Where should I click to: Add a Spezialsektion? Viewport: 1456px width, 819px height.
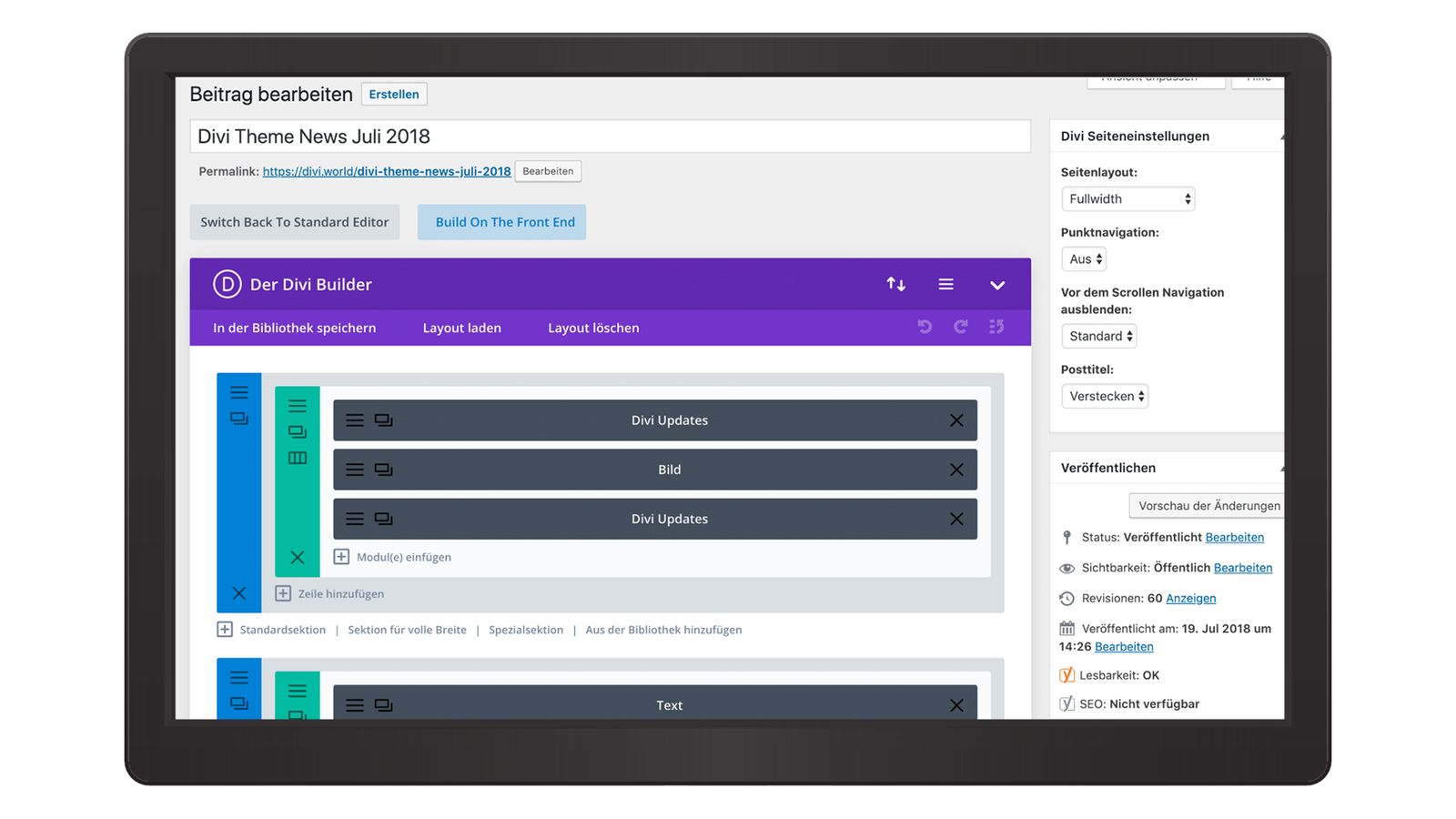(x=526, y=630)
